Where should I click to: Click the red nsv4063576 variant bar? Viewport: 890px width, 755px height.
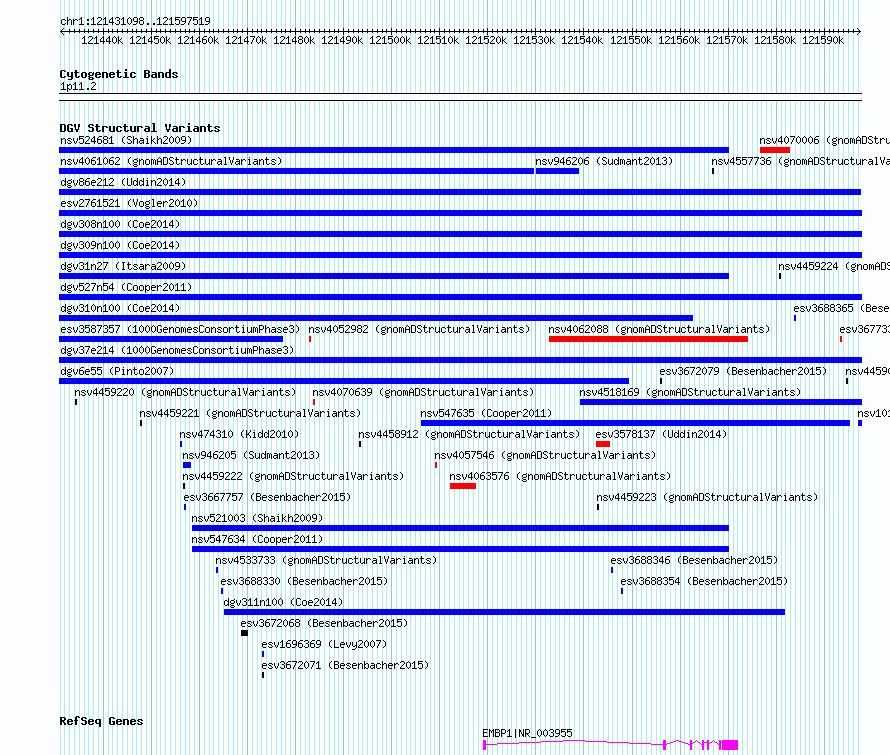tap(463, 486)
